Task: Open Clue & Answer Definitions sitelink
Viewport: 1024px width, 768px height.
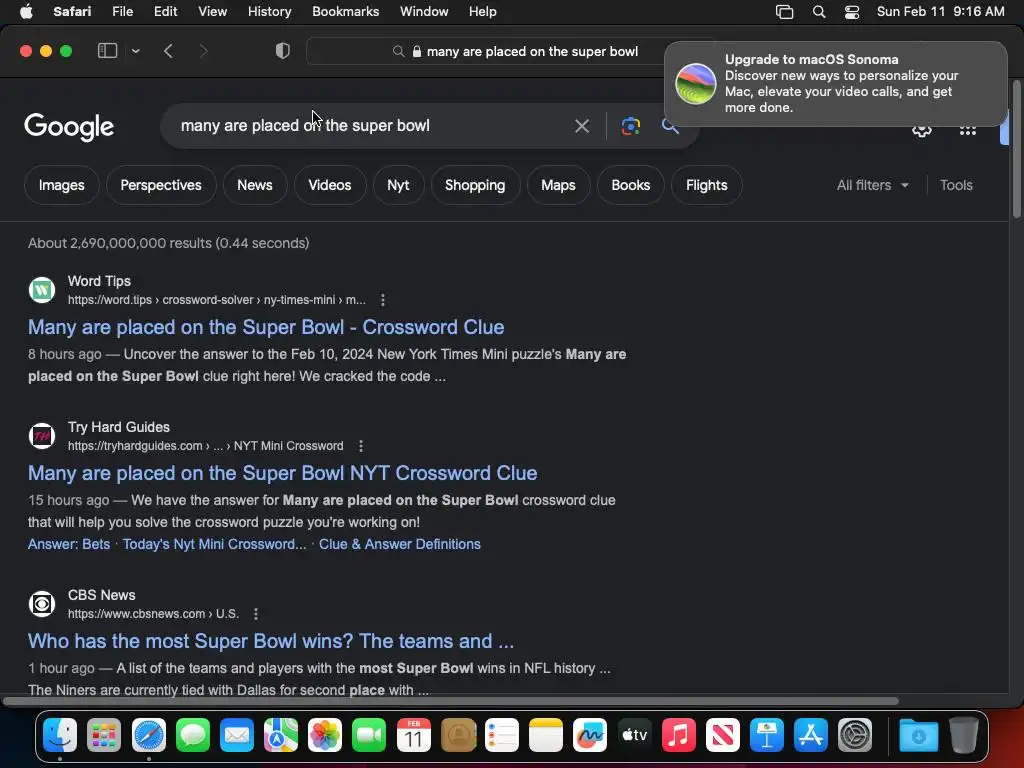Action: 400,544
